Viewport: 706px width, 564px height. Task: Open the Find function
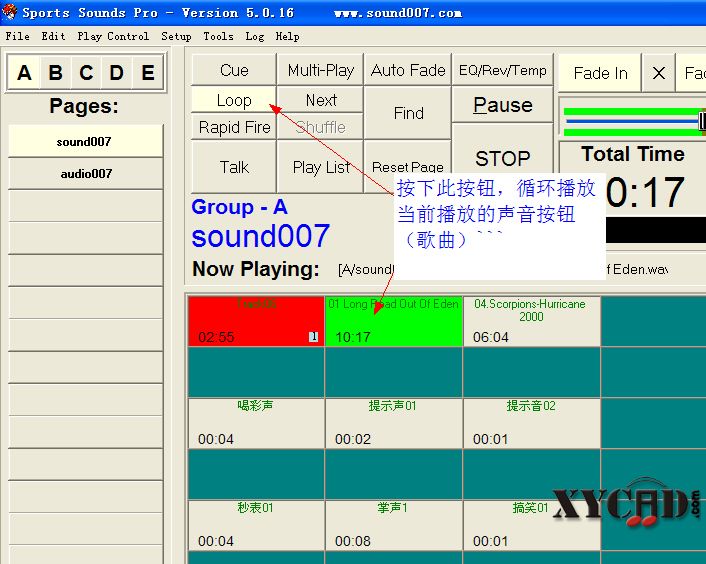pyautogui.click(x=407, y=113)
